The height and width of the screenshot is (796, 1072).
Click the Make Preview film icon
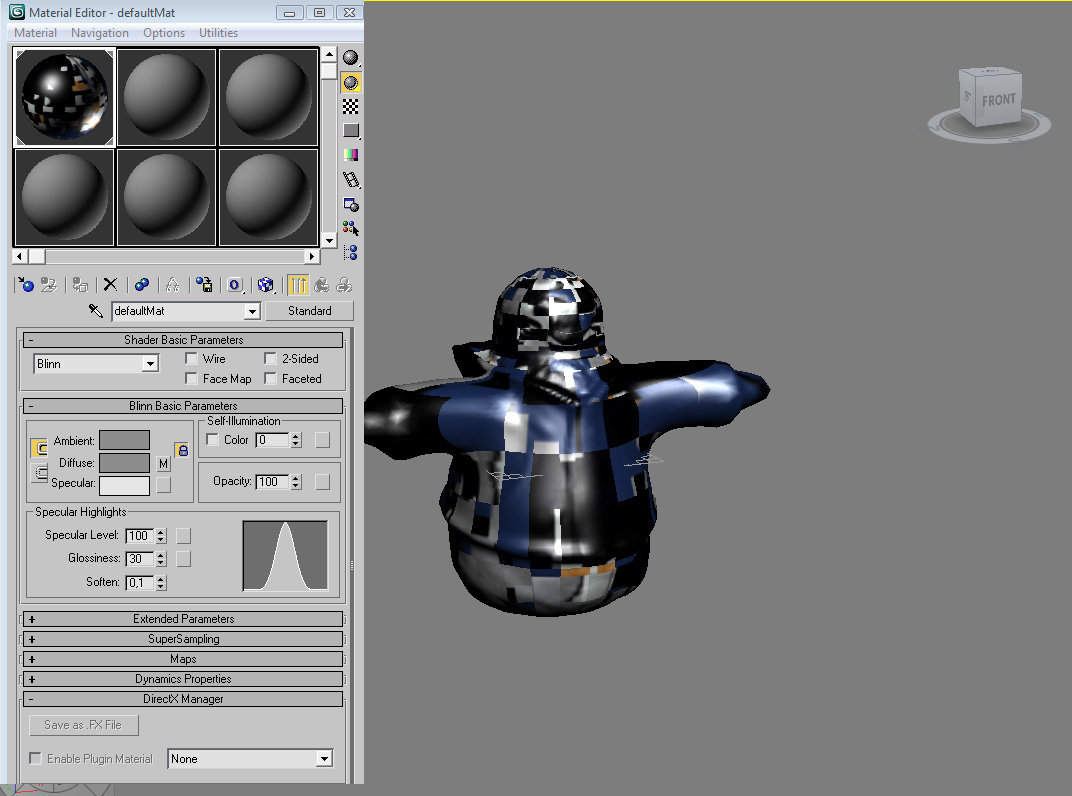tap(350, 179)
